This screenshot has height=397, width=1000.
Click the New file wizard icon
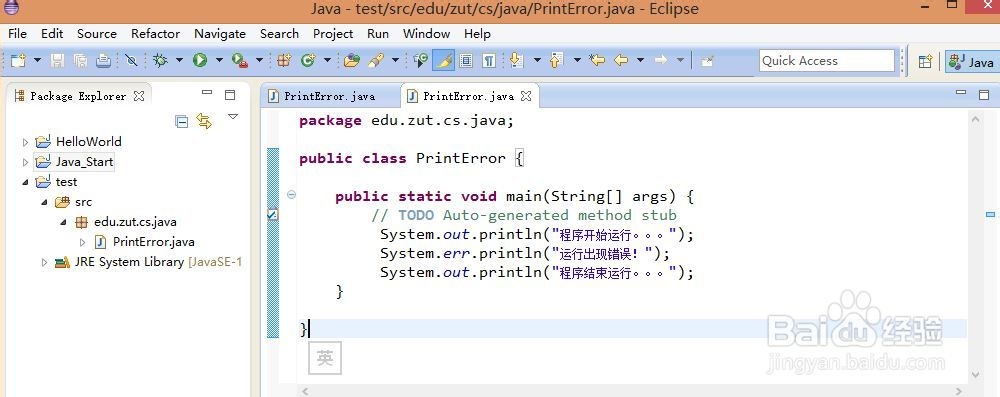point(18,61)
